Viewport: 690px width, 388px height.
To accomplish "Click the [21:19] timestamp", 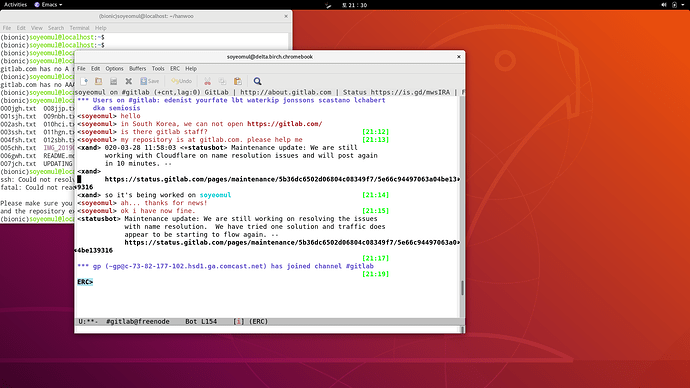I will click(375, 275).
